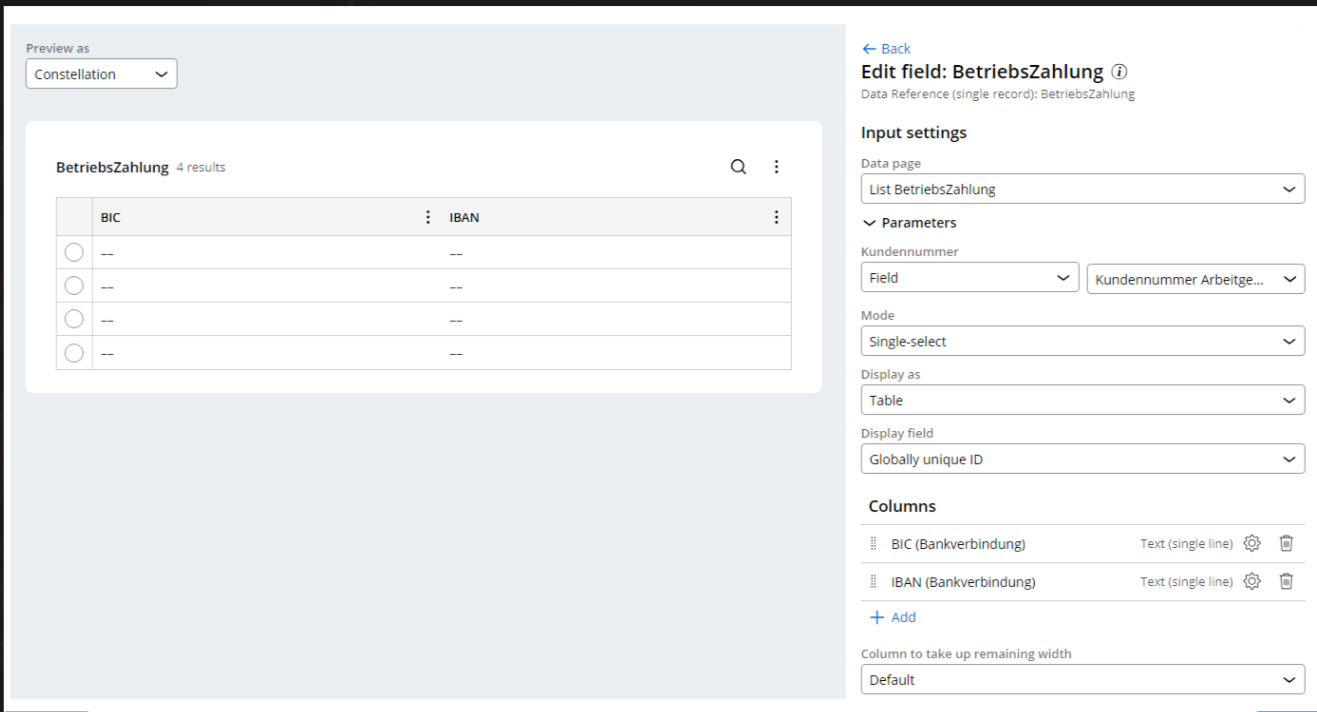Open settings gear for BIC column

point(1251,543)
